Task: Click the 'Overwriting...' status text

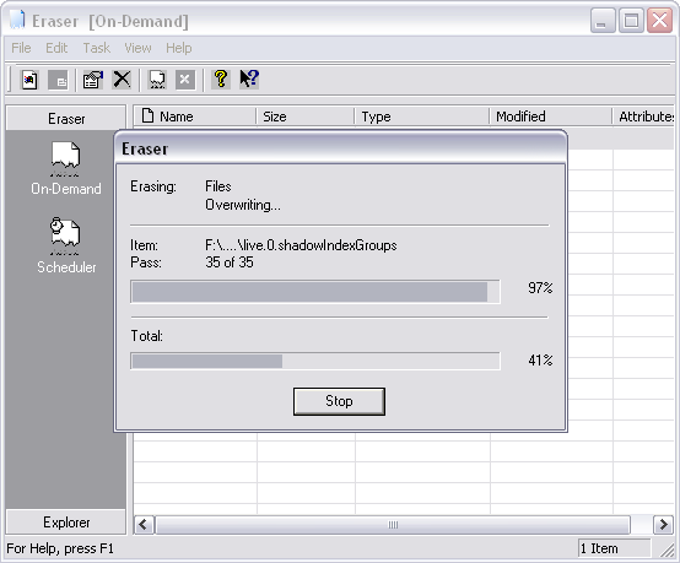Action: pyautogui.click(x=243, y=205)
